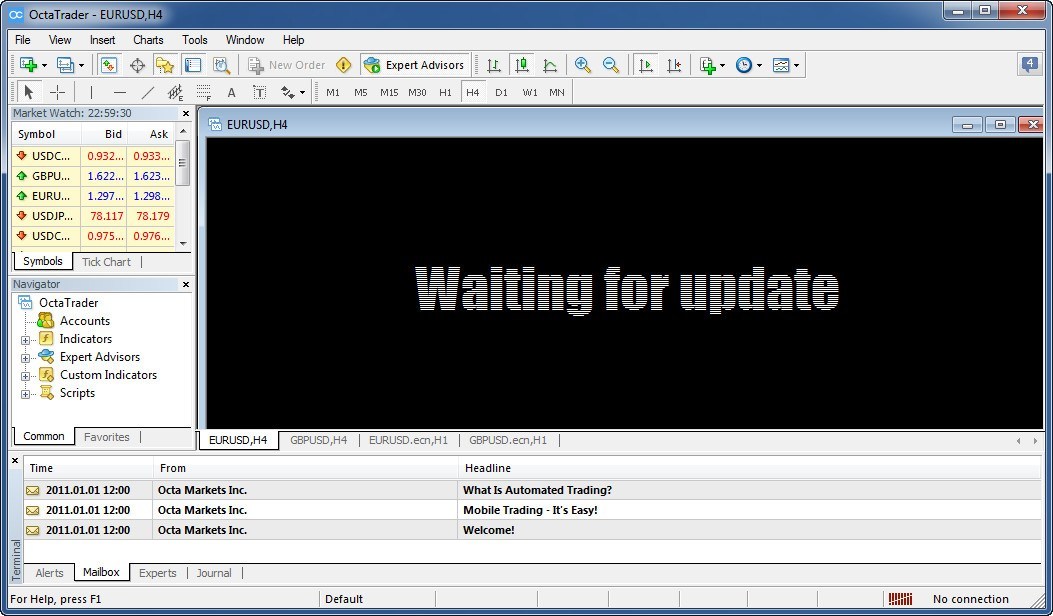Viewport: 1053px width, 616px height.
Task: Set chart timeframe to M15
Action: [390, 91]
